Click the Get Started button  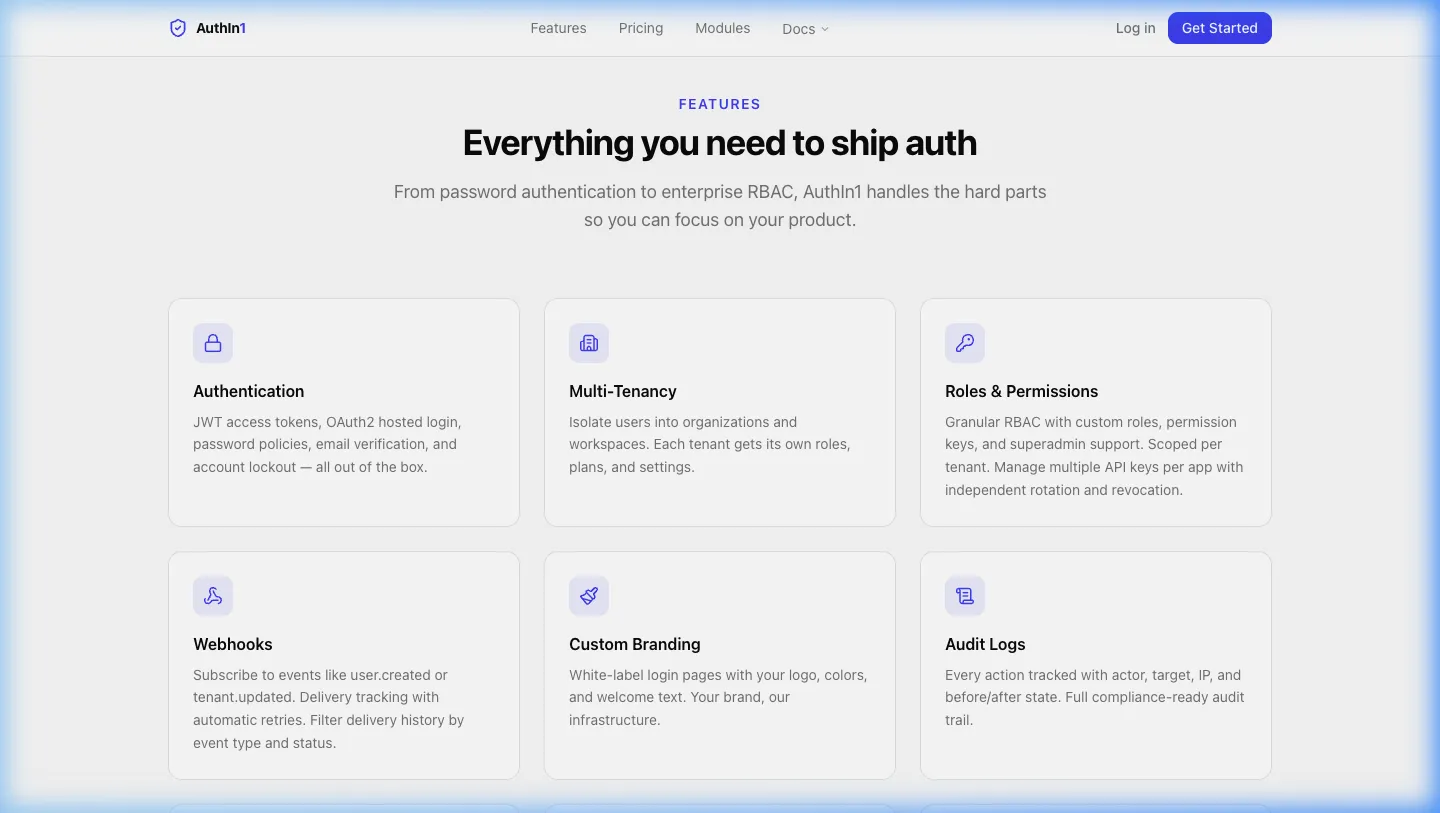click(x=1220, y=28)
